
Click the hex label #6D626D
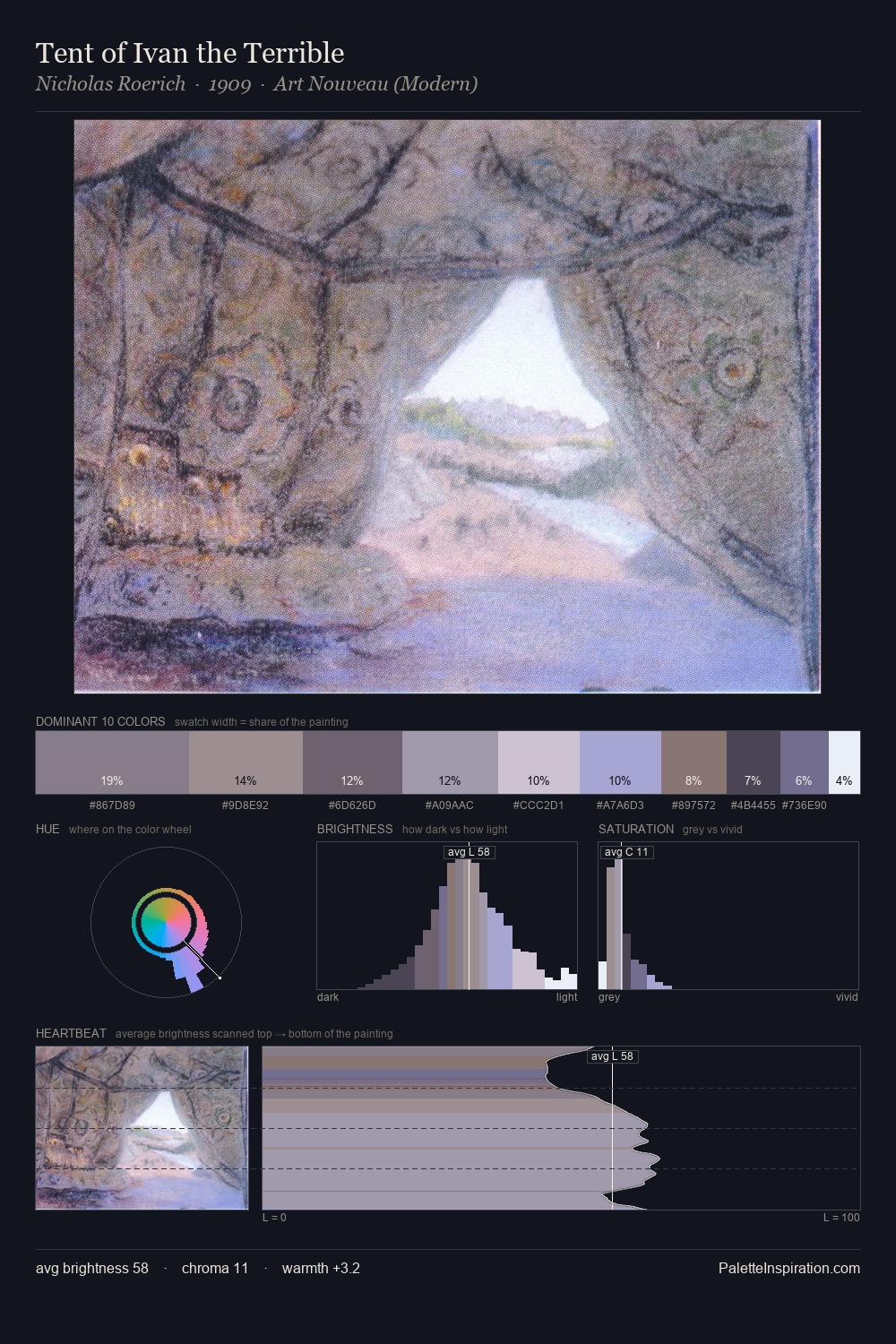[352, 806]
